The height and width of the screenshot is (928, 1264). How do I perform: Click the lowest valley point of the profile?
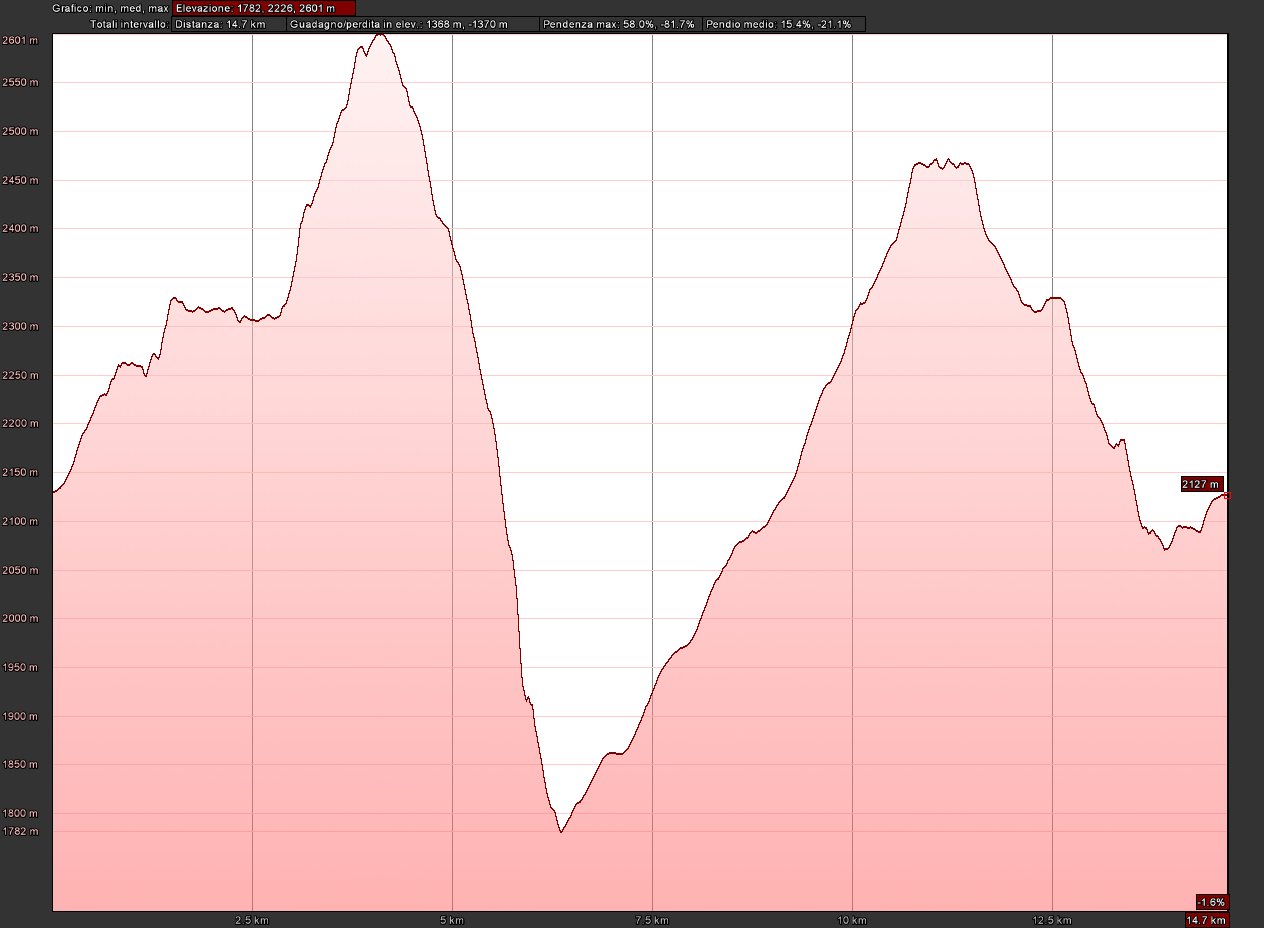tap(561, 831)
